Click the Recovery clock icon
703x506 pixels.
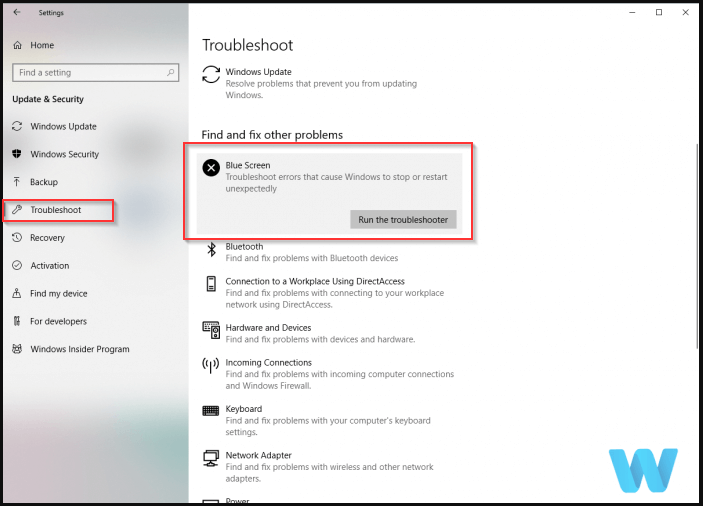(x=17, y=237)
